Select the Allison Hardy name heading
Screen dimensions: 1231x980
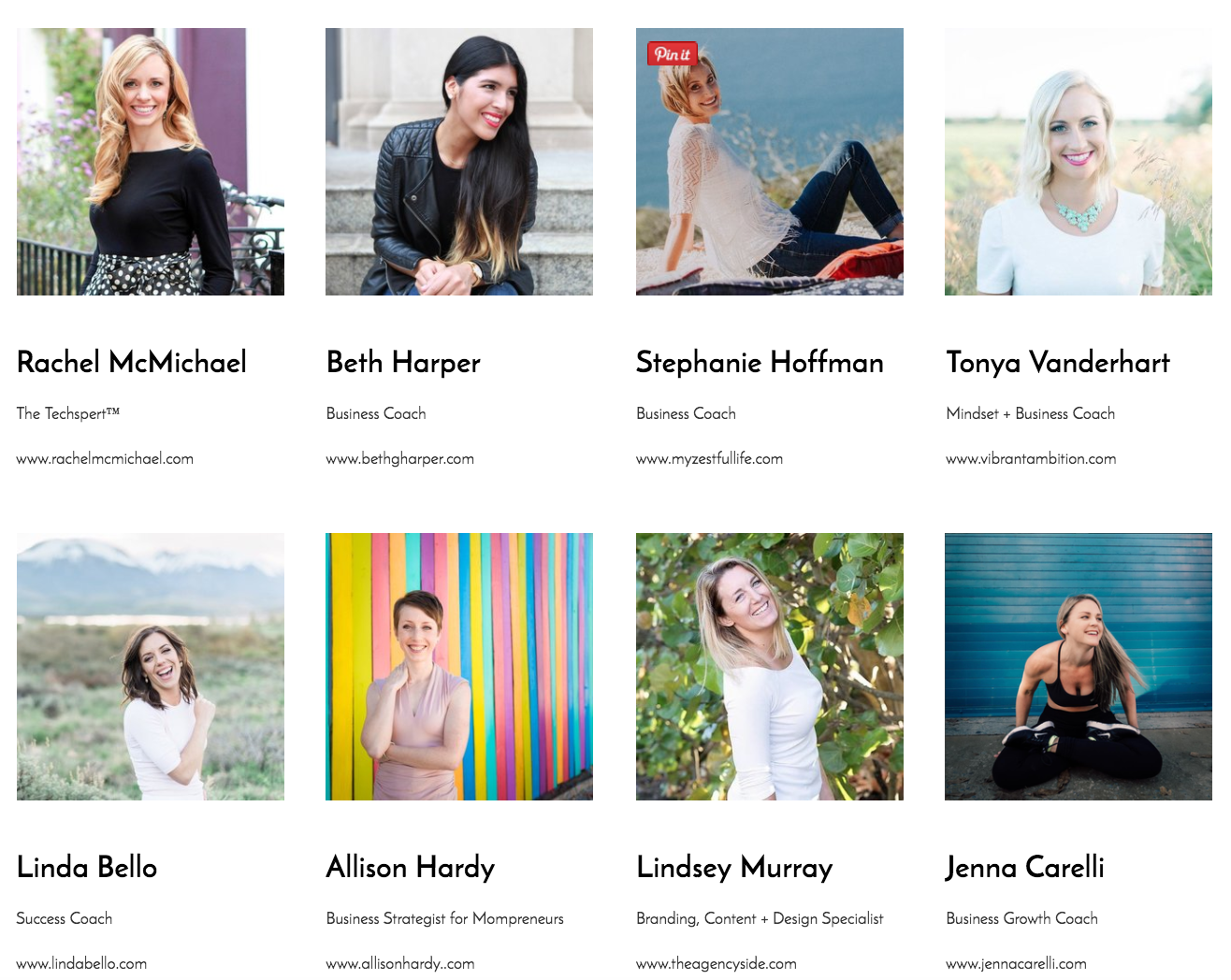coord(411,868)
